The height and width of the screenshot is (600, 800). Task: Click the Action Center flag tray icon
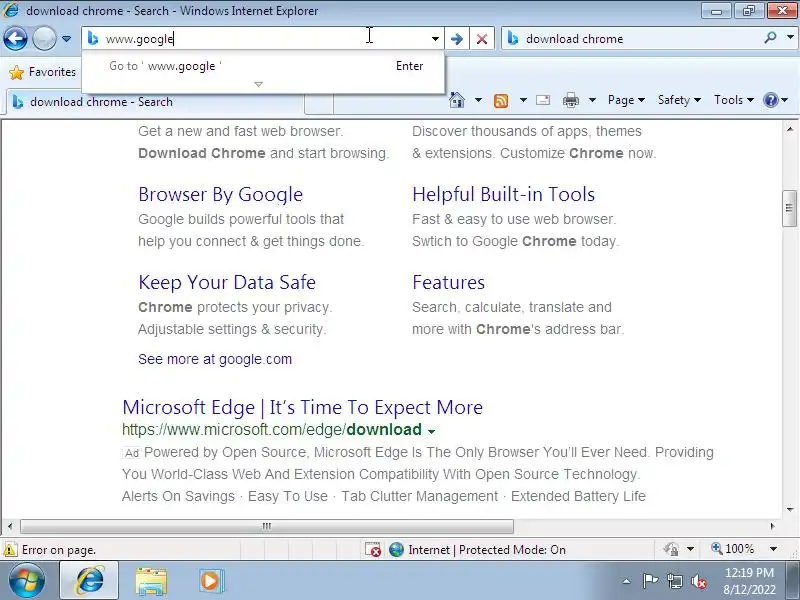point(649,581)
